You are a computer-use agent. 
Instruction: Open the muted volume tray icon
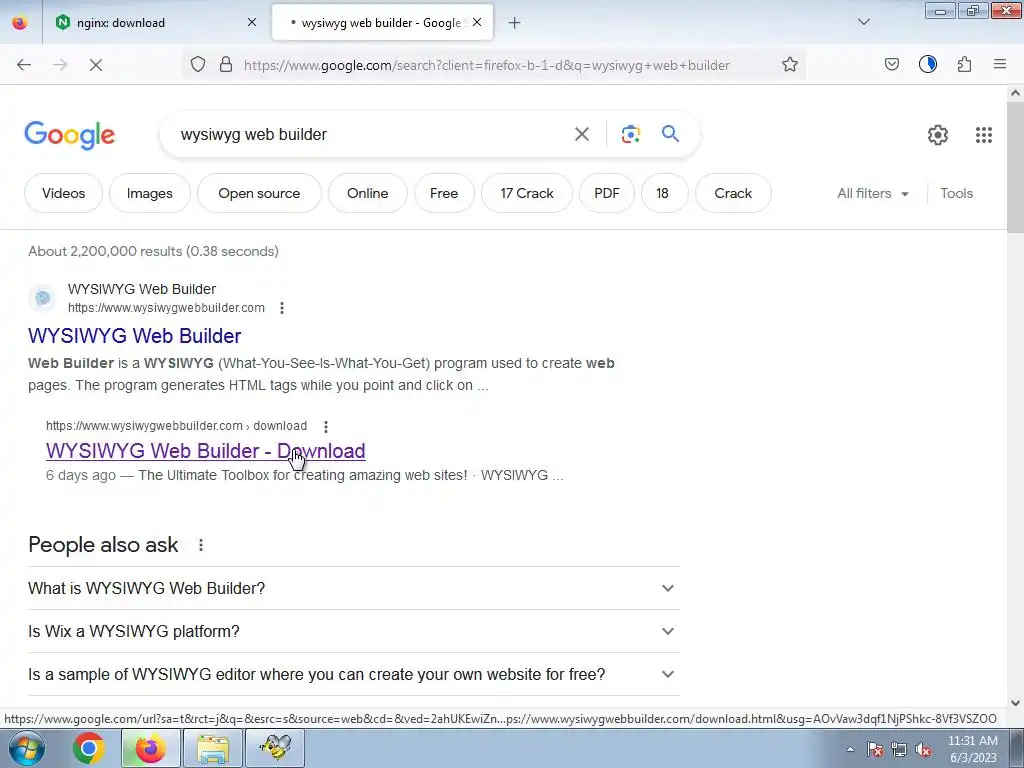(923, 749)
